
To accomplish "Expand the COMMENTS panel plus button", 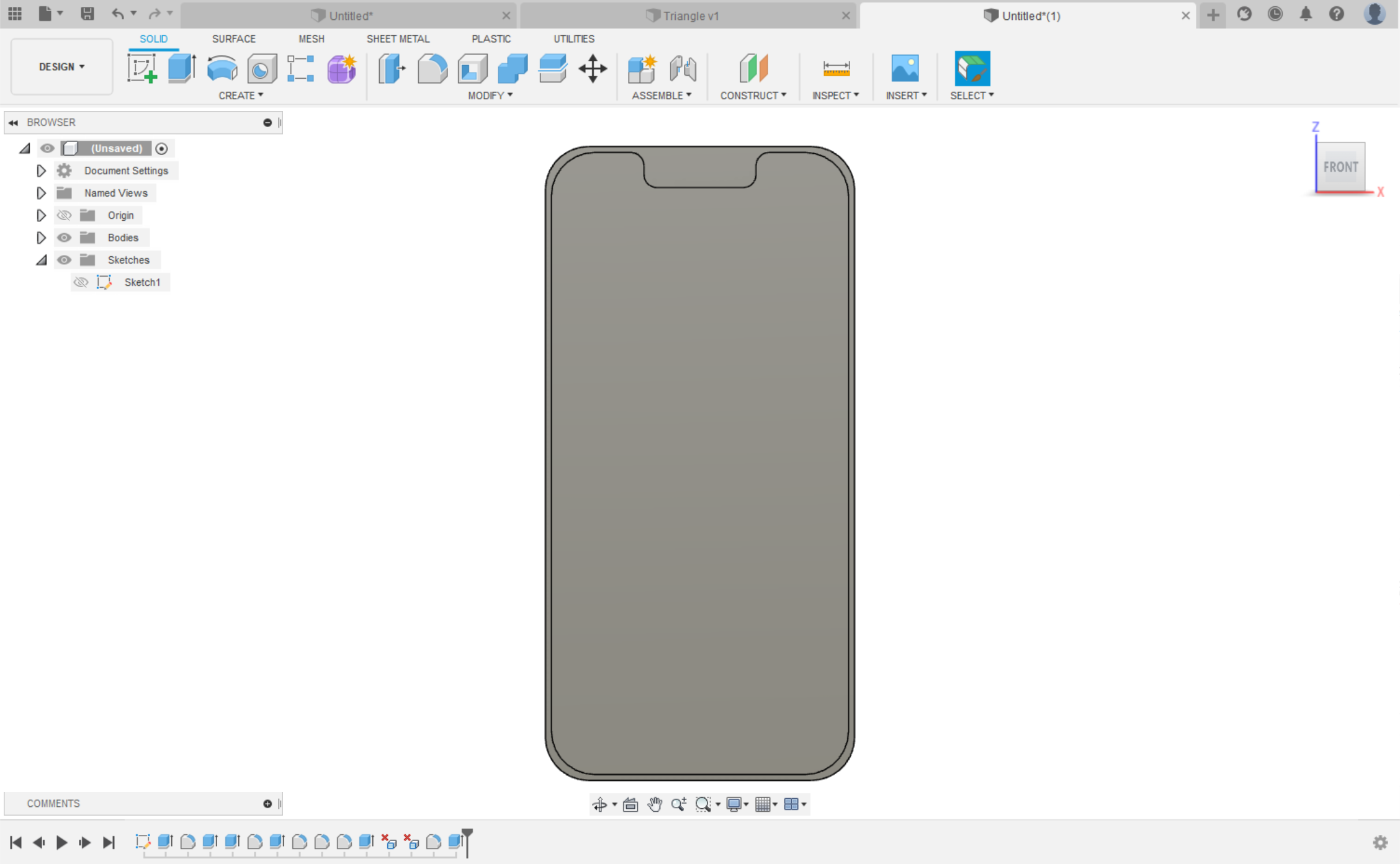I will pos(267,804).
